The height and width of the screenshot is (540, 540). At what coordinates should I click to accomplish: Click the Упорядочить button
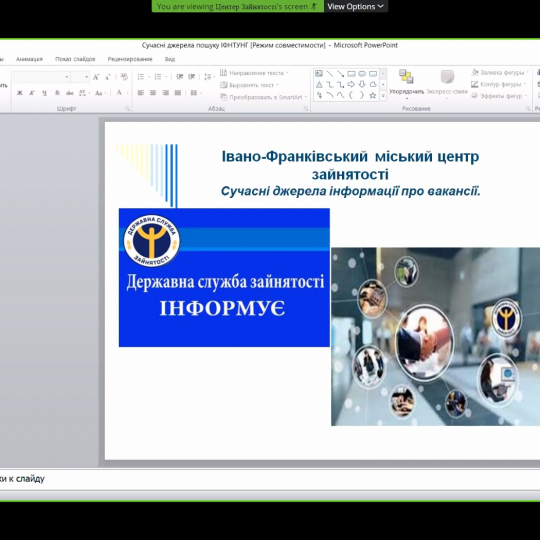[x=406, y=84]
